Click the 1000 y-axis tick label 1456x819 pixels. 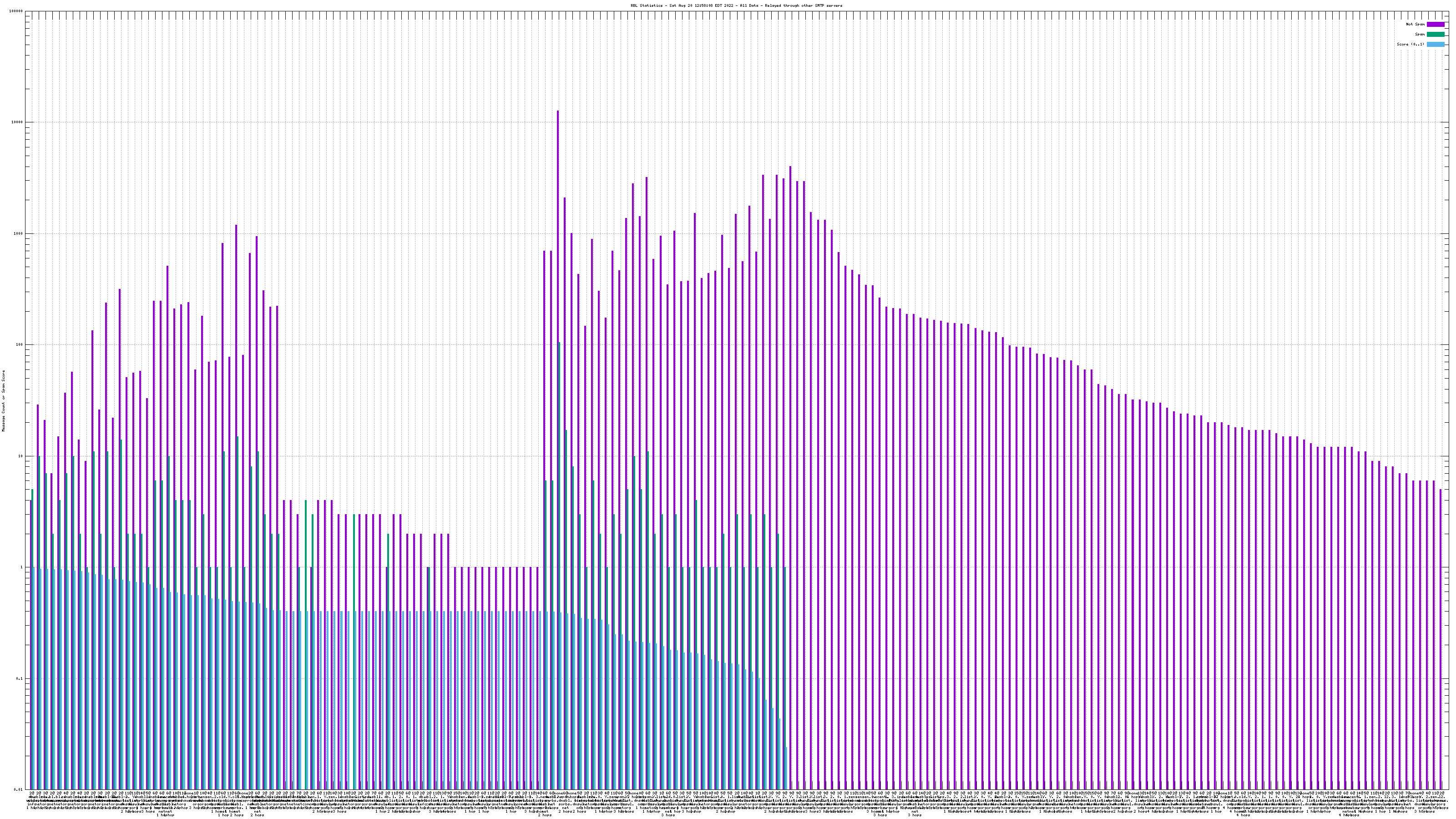pyautogui.click(x=19, y=233)
